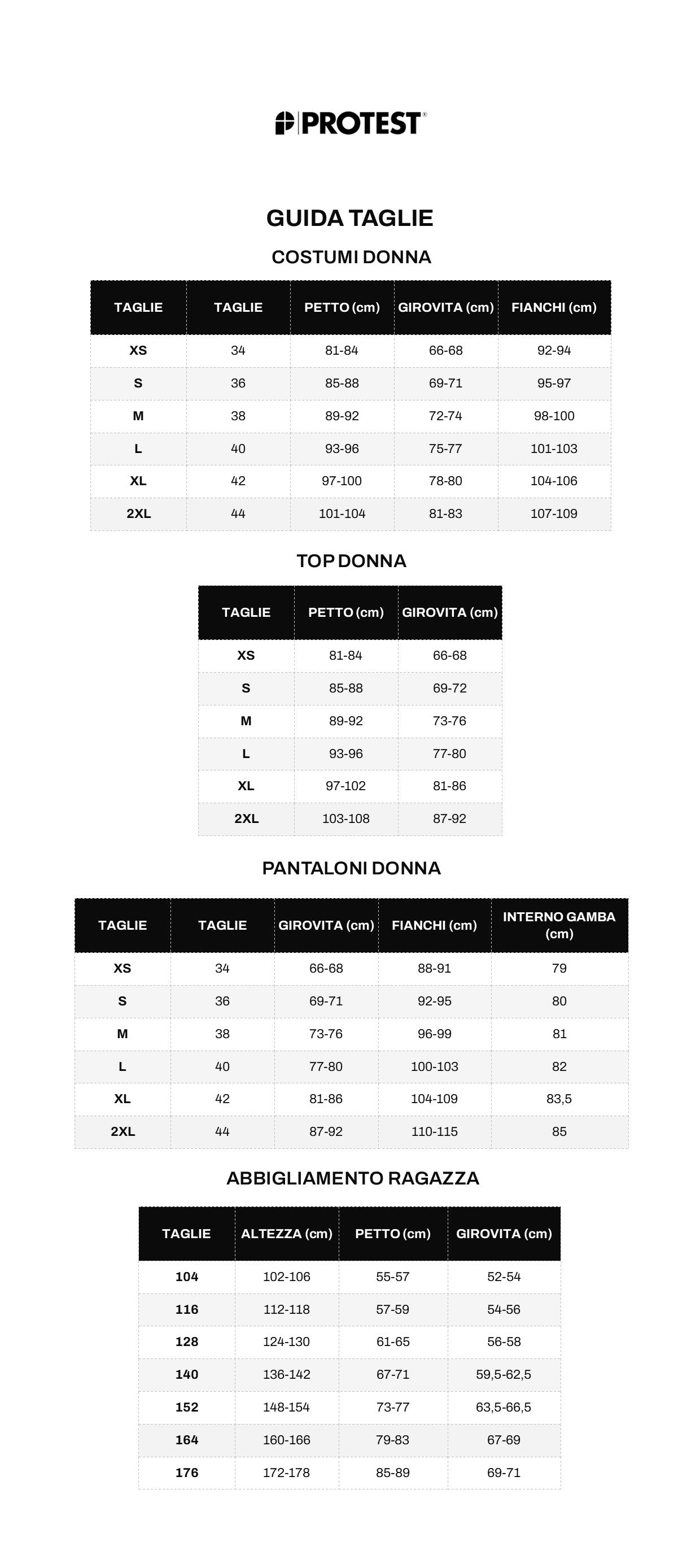Click the ABBIGLIAMENTO RAGAZZA heading
700x1568 pixels.
(x=353, y=1178)
